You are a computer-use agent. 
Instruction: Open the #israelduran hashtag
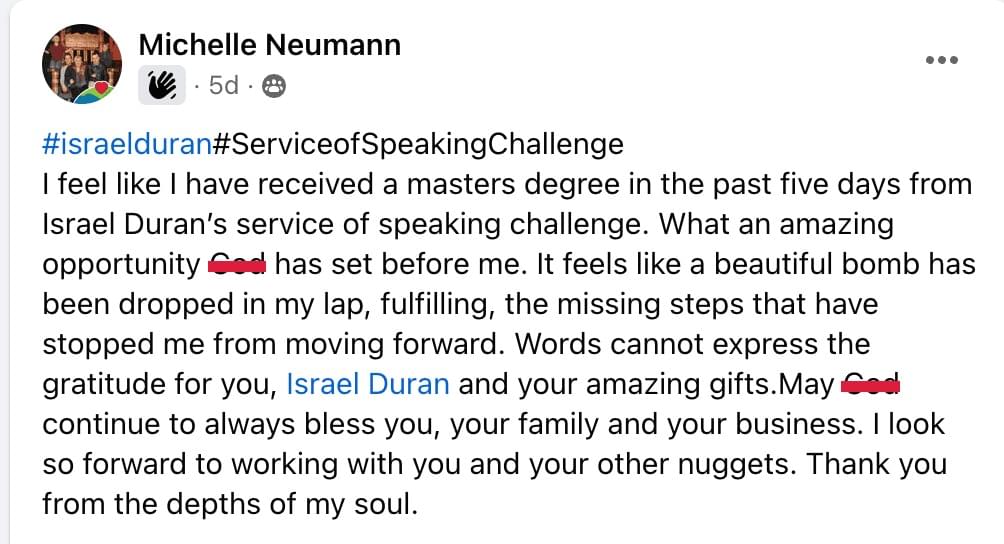(x=127, y=144)
